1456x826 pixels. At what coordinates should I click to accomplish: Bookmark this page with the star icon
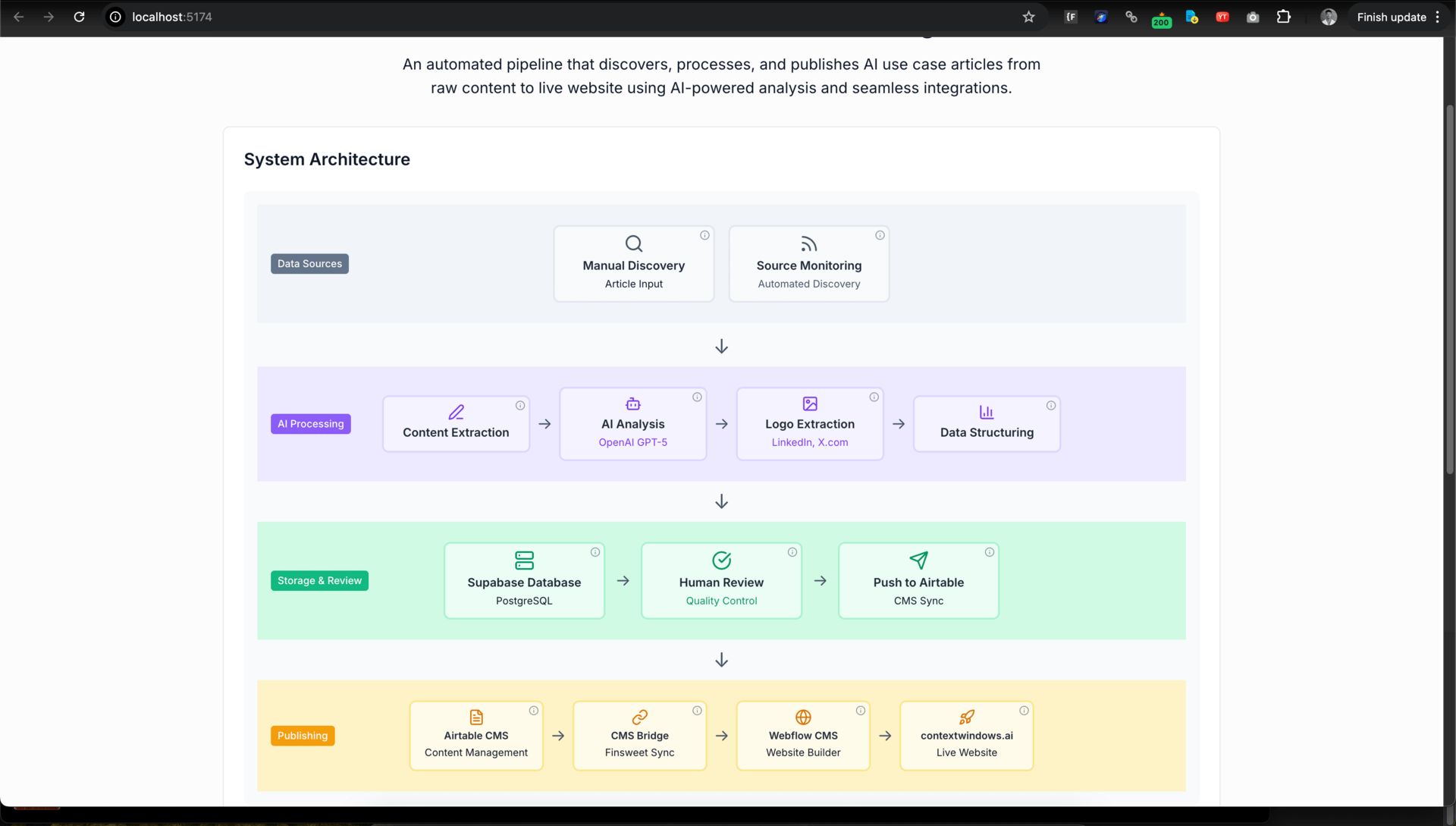(1028, 17)
